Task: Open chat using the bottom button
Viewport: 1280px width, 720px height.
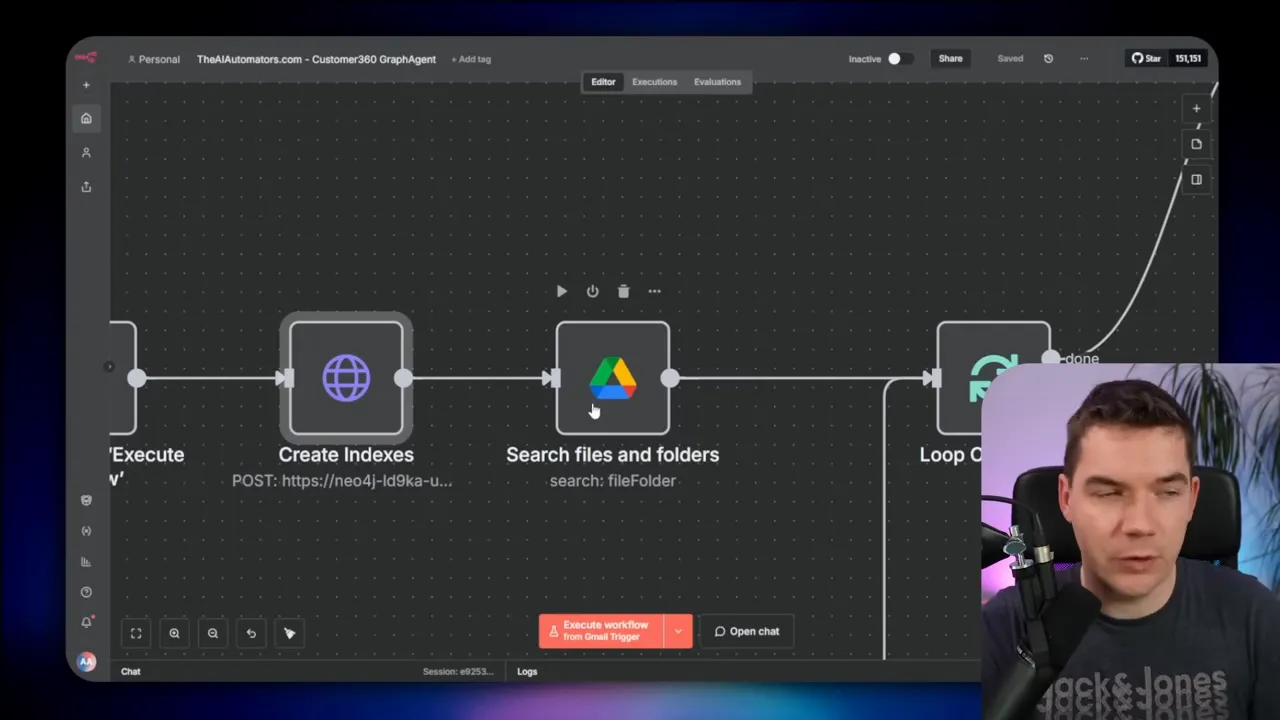Action: point(747,631)
